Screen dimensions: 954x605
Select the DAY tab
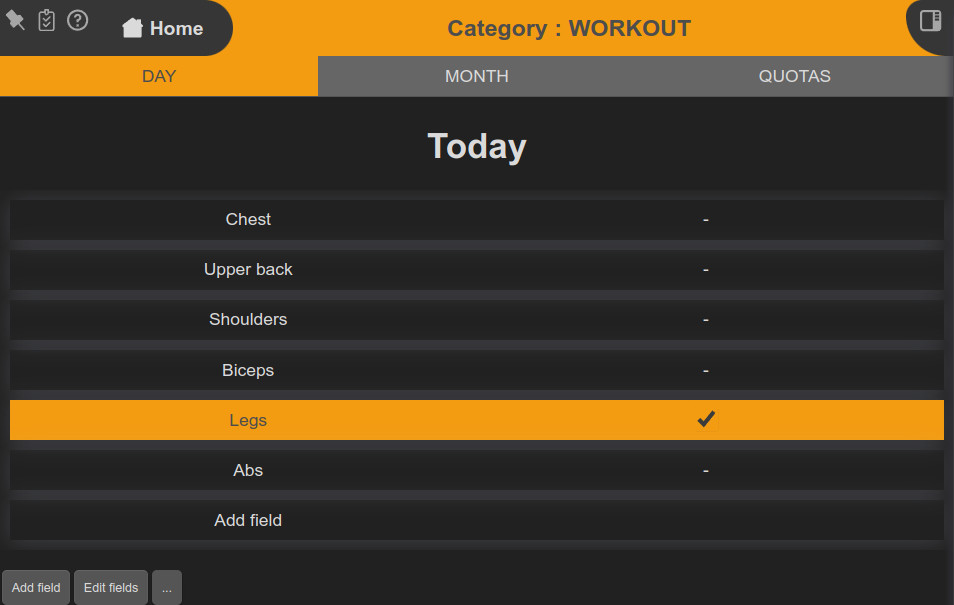(159, 76)
